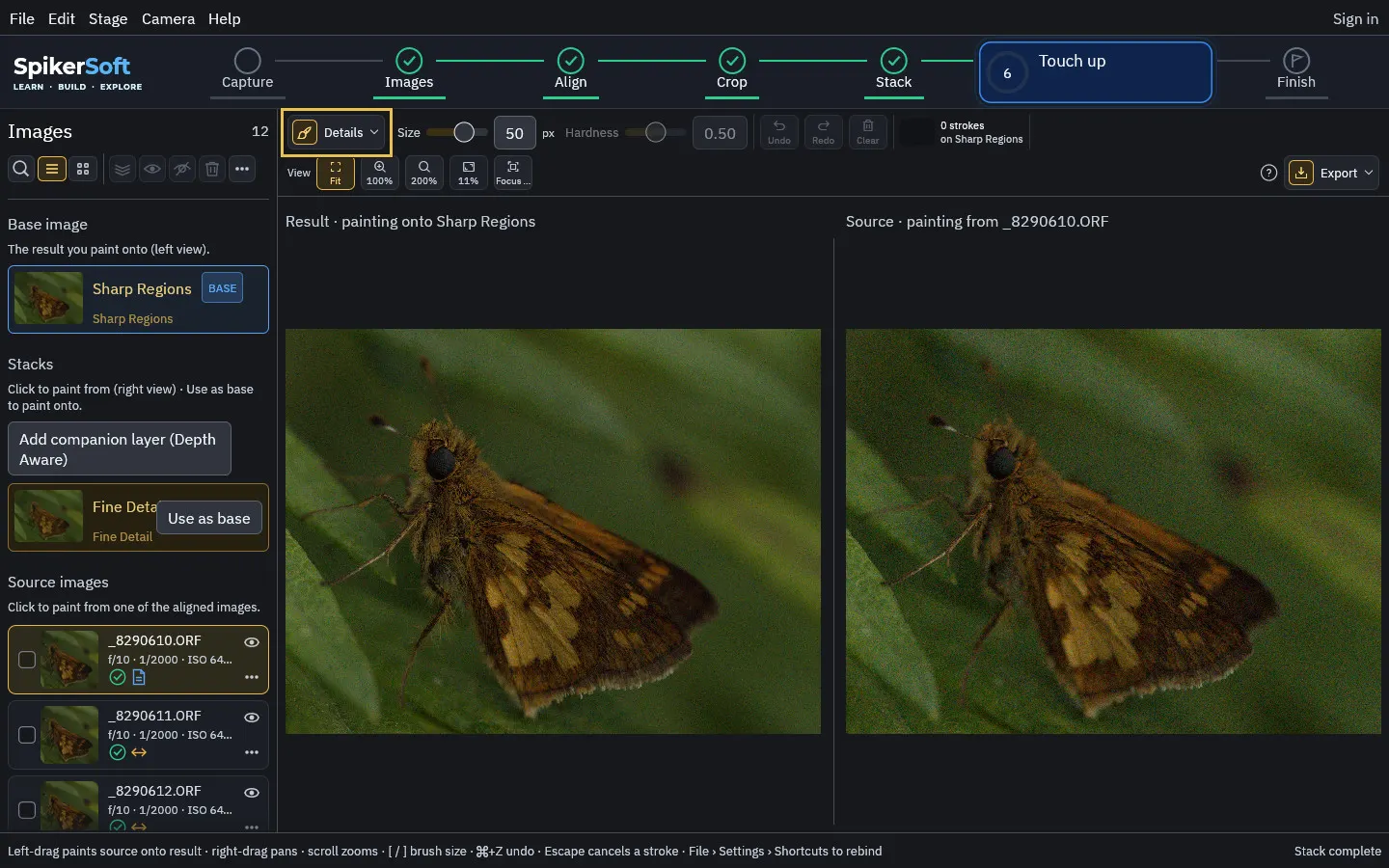Open the Camera menu
The width and height of the screenshot is (1389, 868).
pyautogui.click(x=168, y=18)
